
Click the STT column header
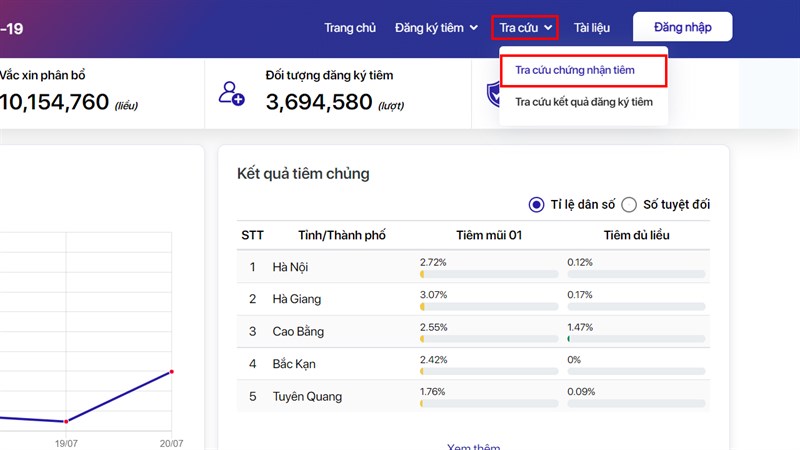tap(253, 235)
